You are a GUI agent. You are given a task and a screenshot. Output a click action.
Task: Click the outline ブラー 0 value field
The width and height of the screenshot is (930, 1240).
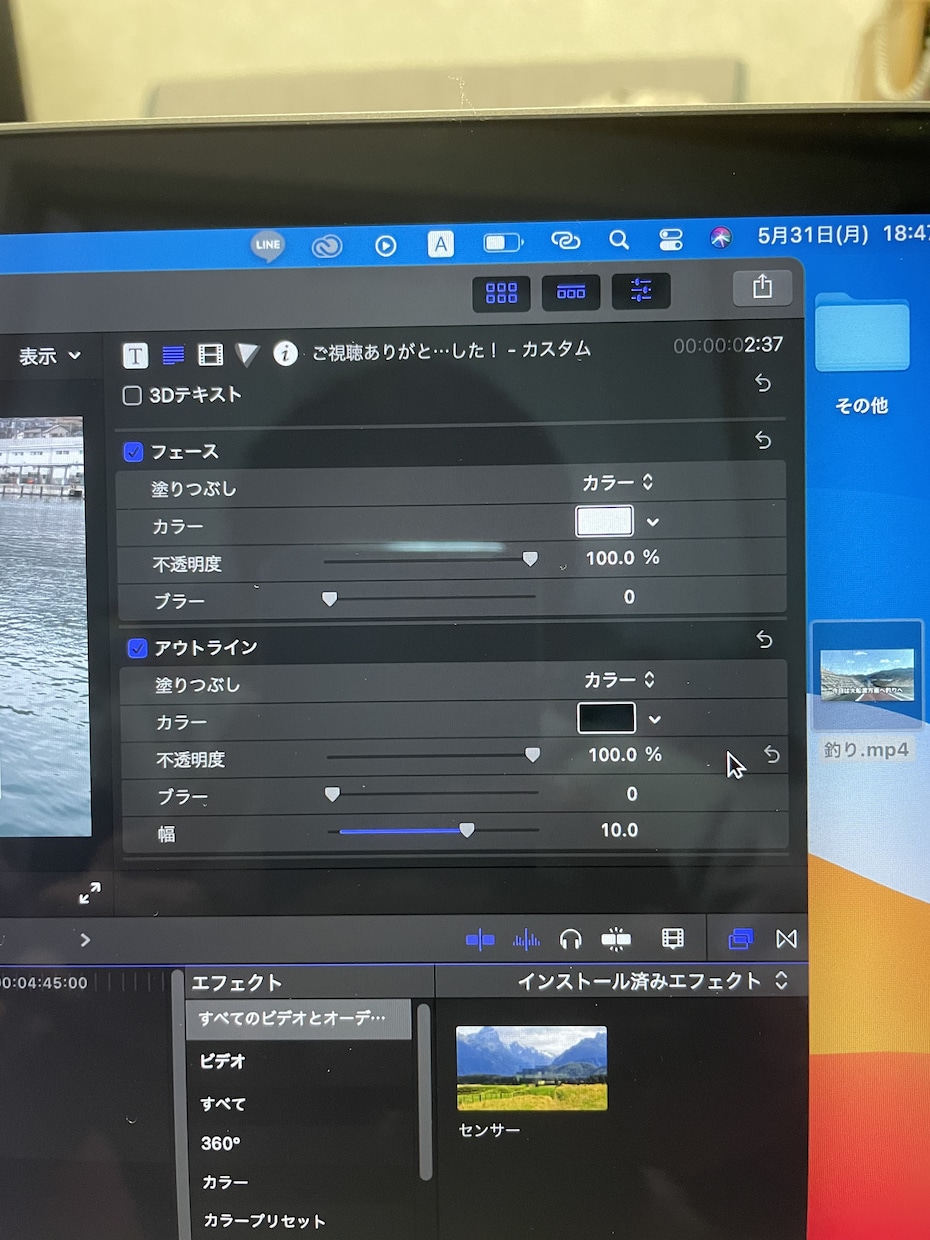click(x=631, y=794)
